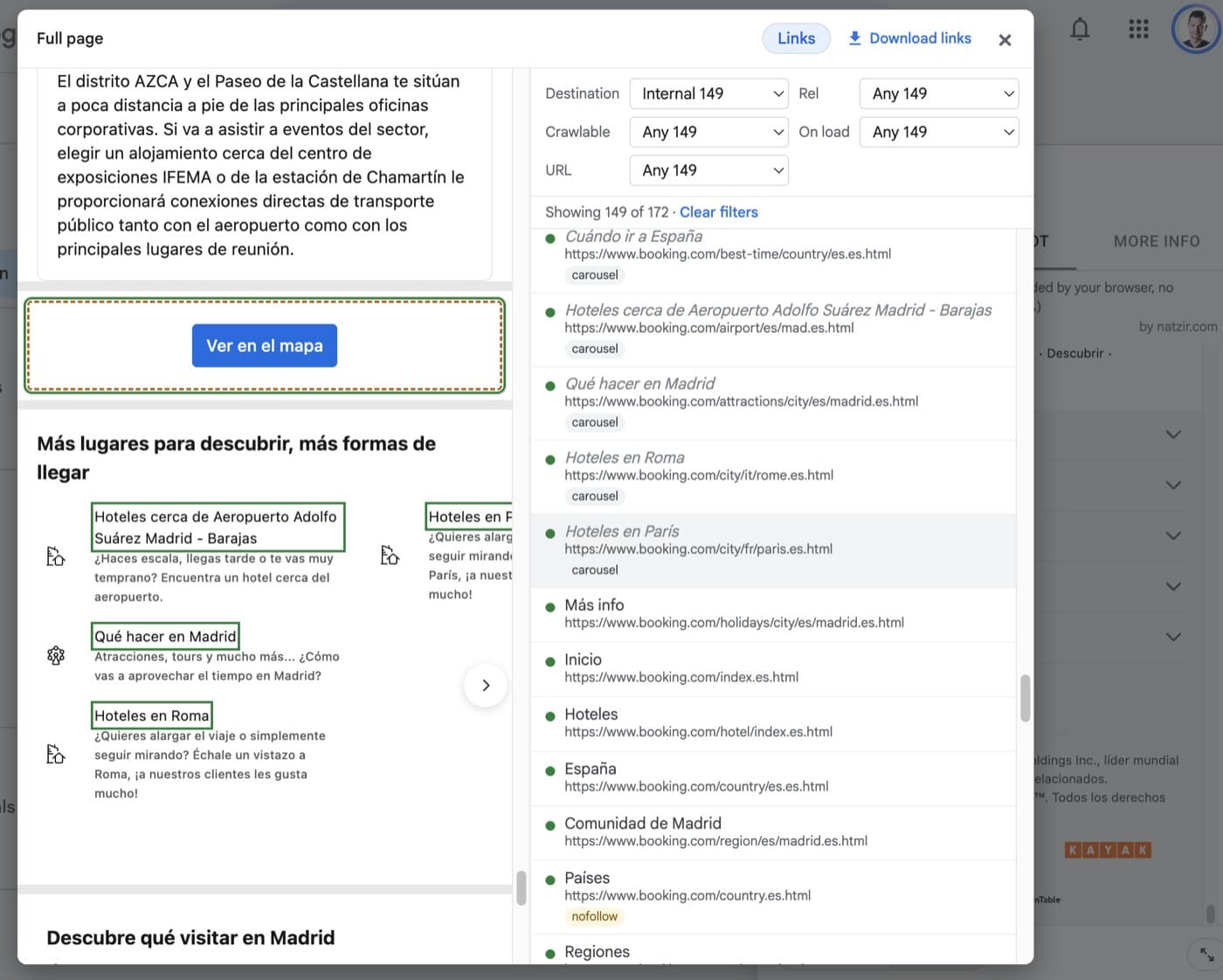Click the hotel icon beside Hoteles cerca de Aeropuerto
This screenshot has width=1223, height=980.
coord(56,556)
